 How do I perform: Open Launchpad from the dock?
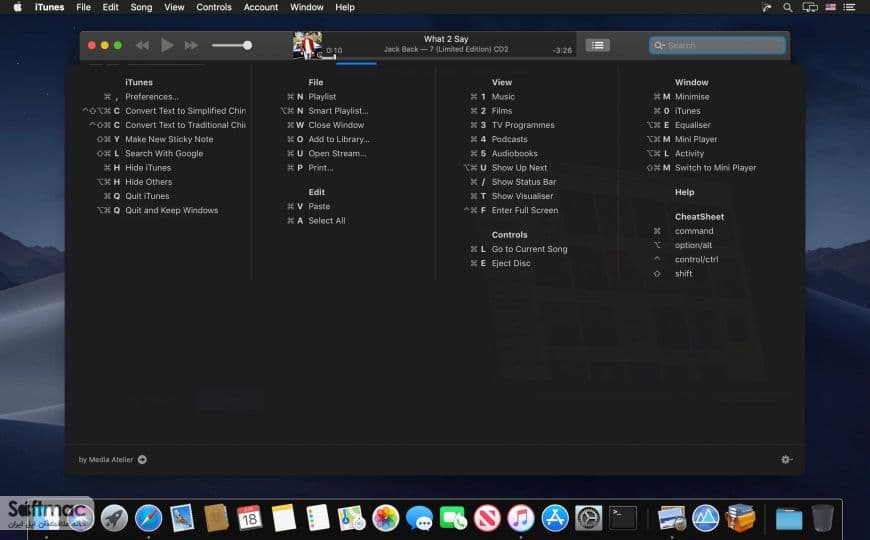tap(114, 518)
